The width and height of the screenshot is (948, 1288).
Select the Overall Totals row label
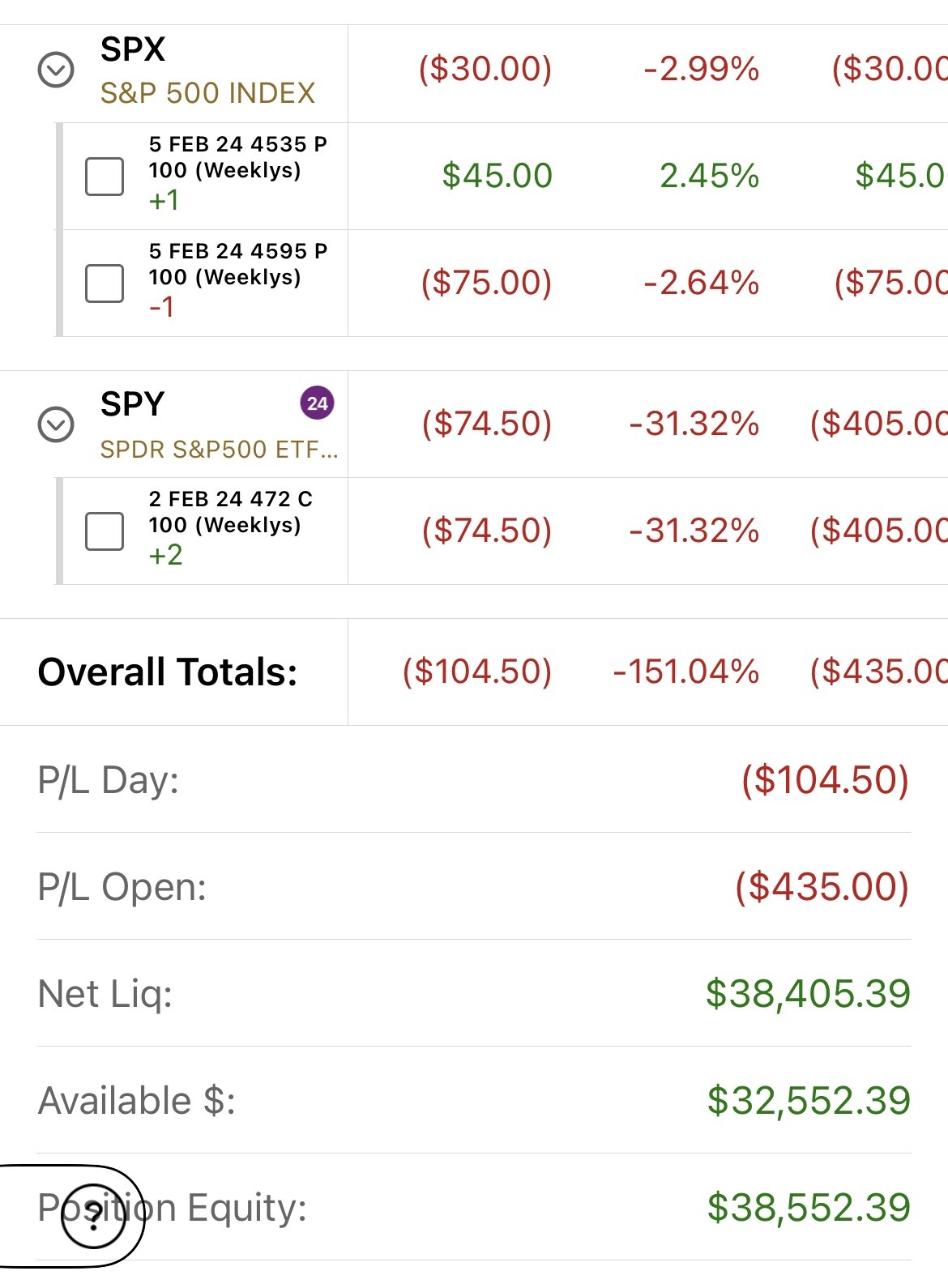(168, 672)
